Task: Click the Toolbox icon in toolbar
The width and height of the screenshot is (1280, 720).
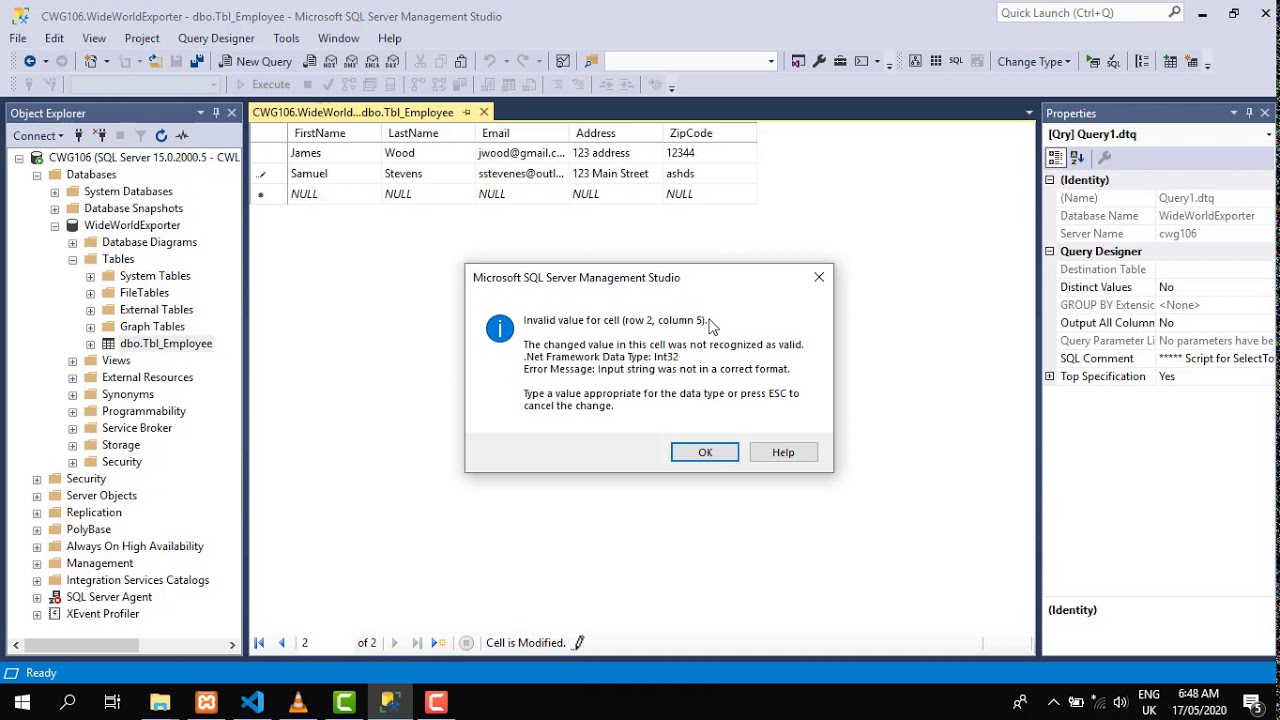Action: [x=840, y=61]
